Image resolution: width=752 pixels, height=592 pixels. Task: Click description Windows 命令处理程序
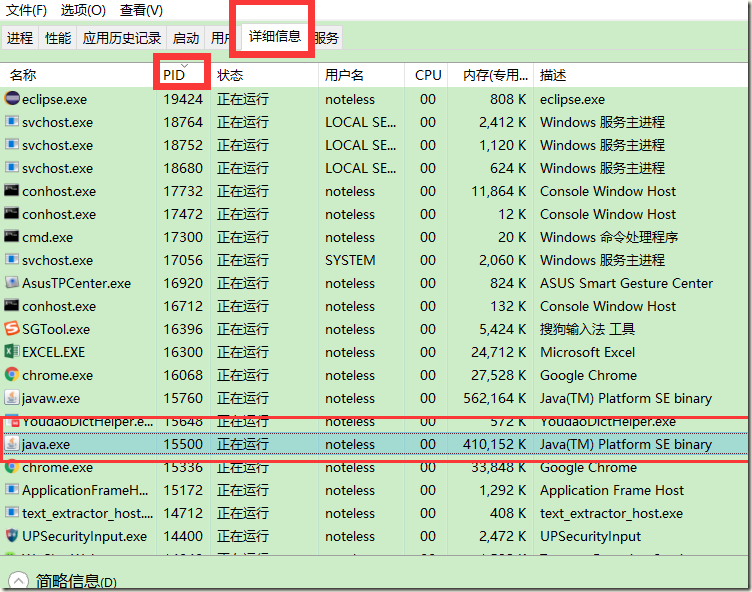609,237
